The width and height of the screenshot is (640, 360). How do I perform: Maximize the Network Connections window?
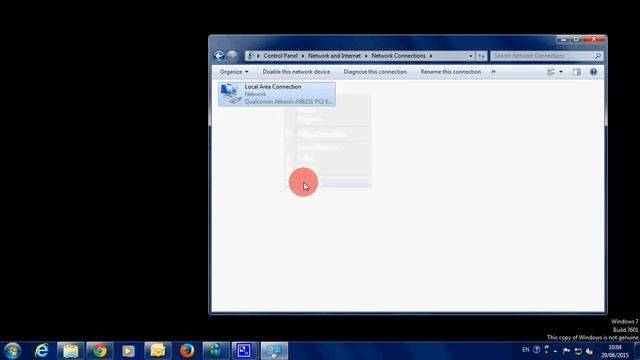click(x=576, y=40)
